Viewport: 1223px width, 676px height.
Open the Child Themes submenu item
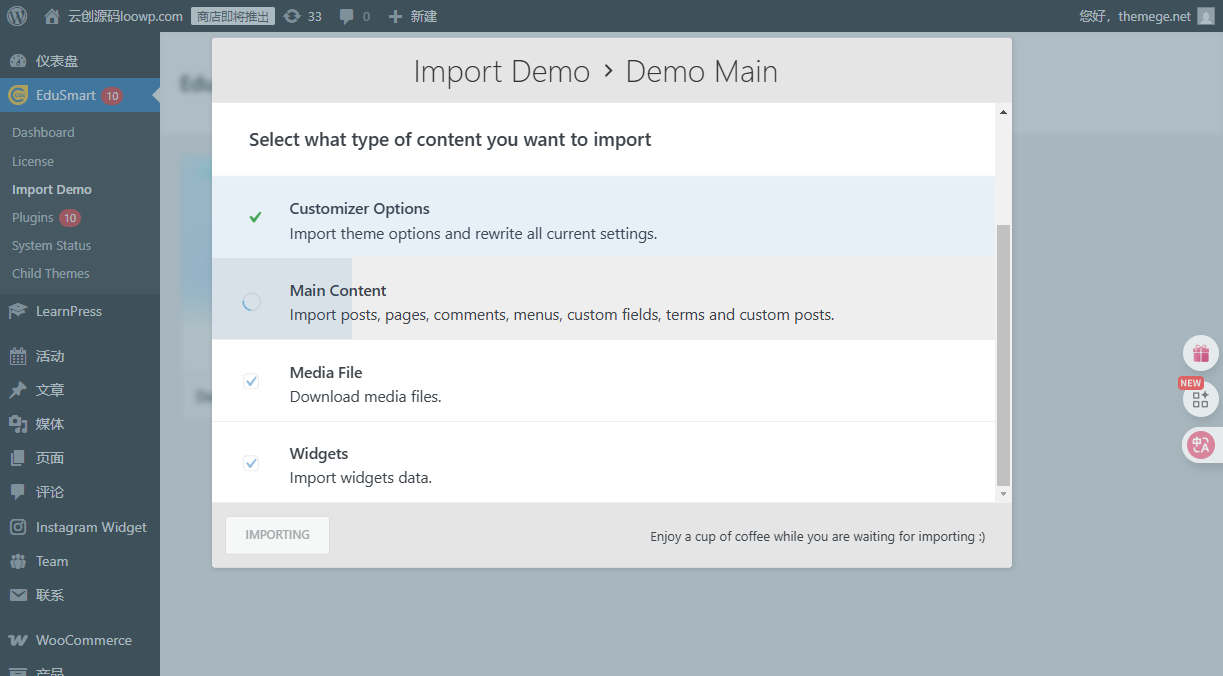(51, 273)
